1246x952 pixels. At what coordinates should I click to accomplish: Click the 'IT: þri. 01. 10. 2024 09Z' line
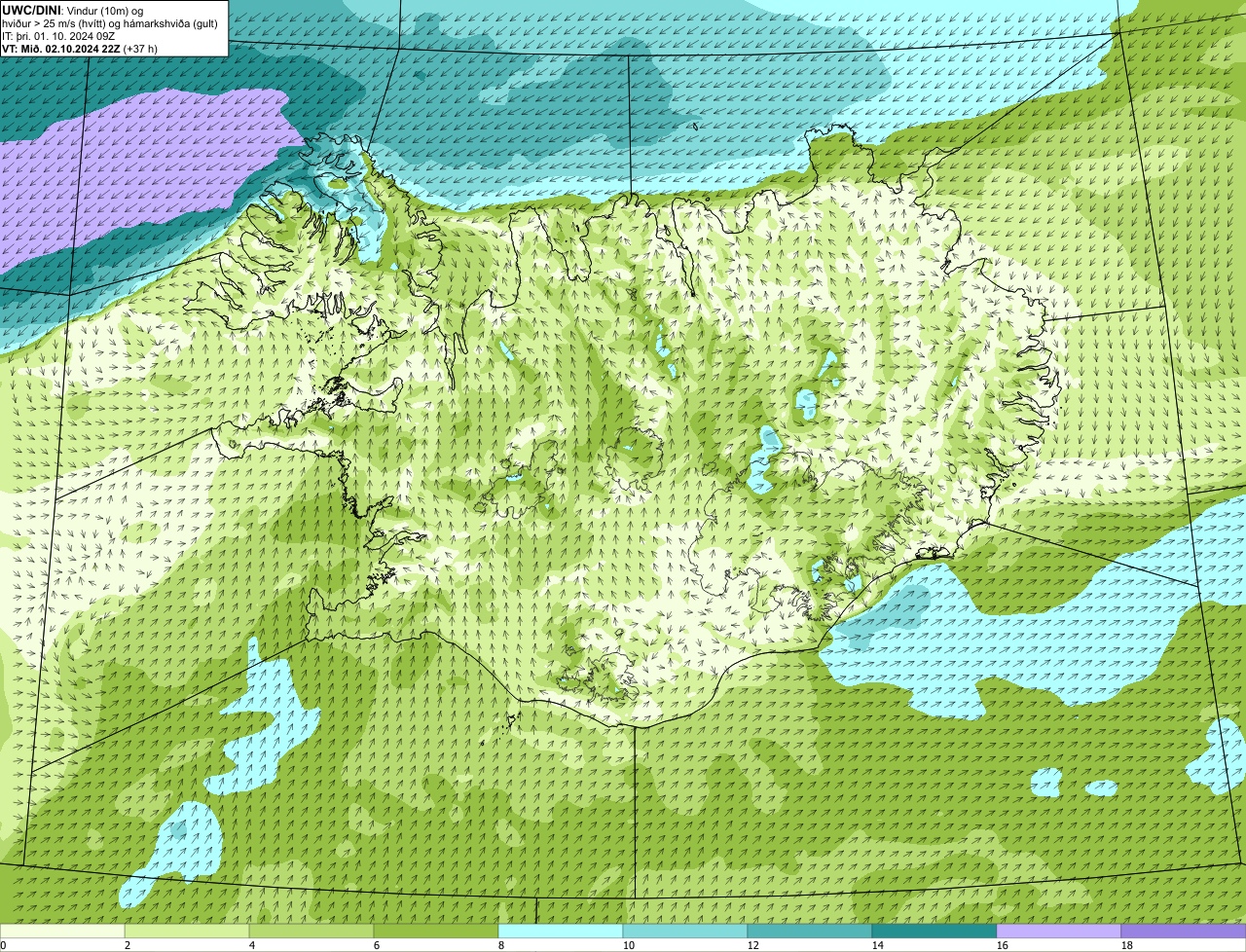60,35
